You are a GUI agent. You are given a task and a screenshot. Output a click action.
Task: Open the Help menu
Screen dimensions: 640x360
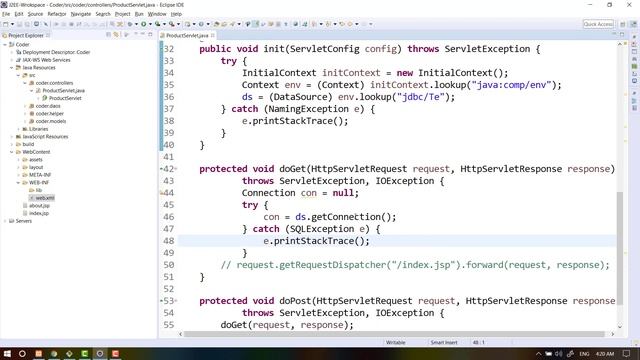point(176,14)
